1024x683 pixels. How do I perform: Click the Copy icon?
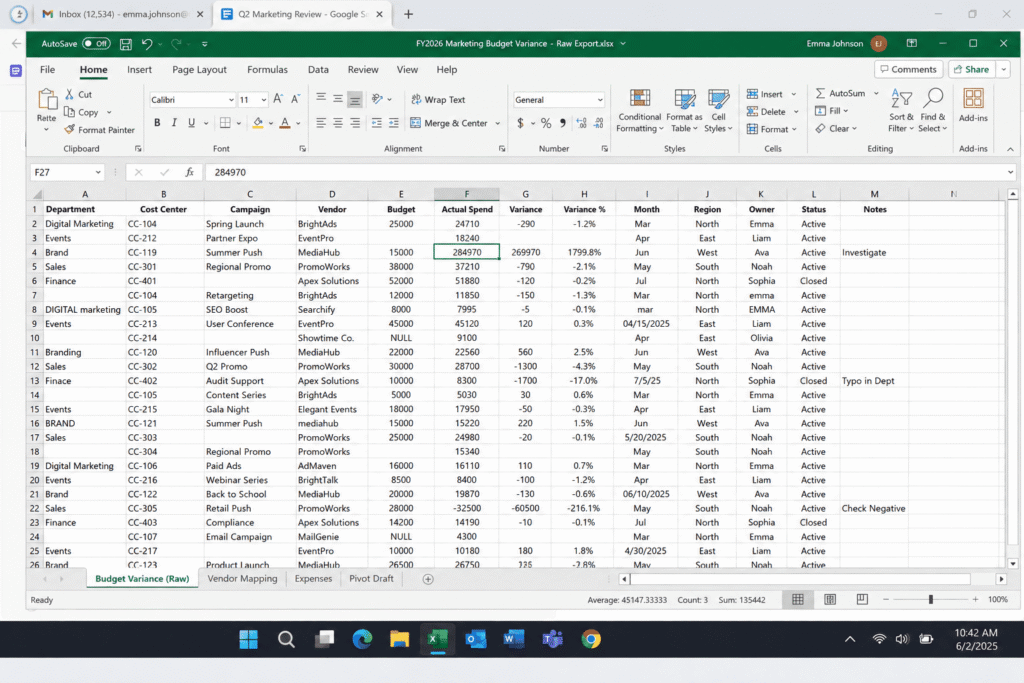tap(69, 112)
